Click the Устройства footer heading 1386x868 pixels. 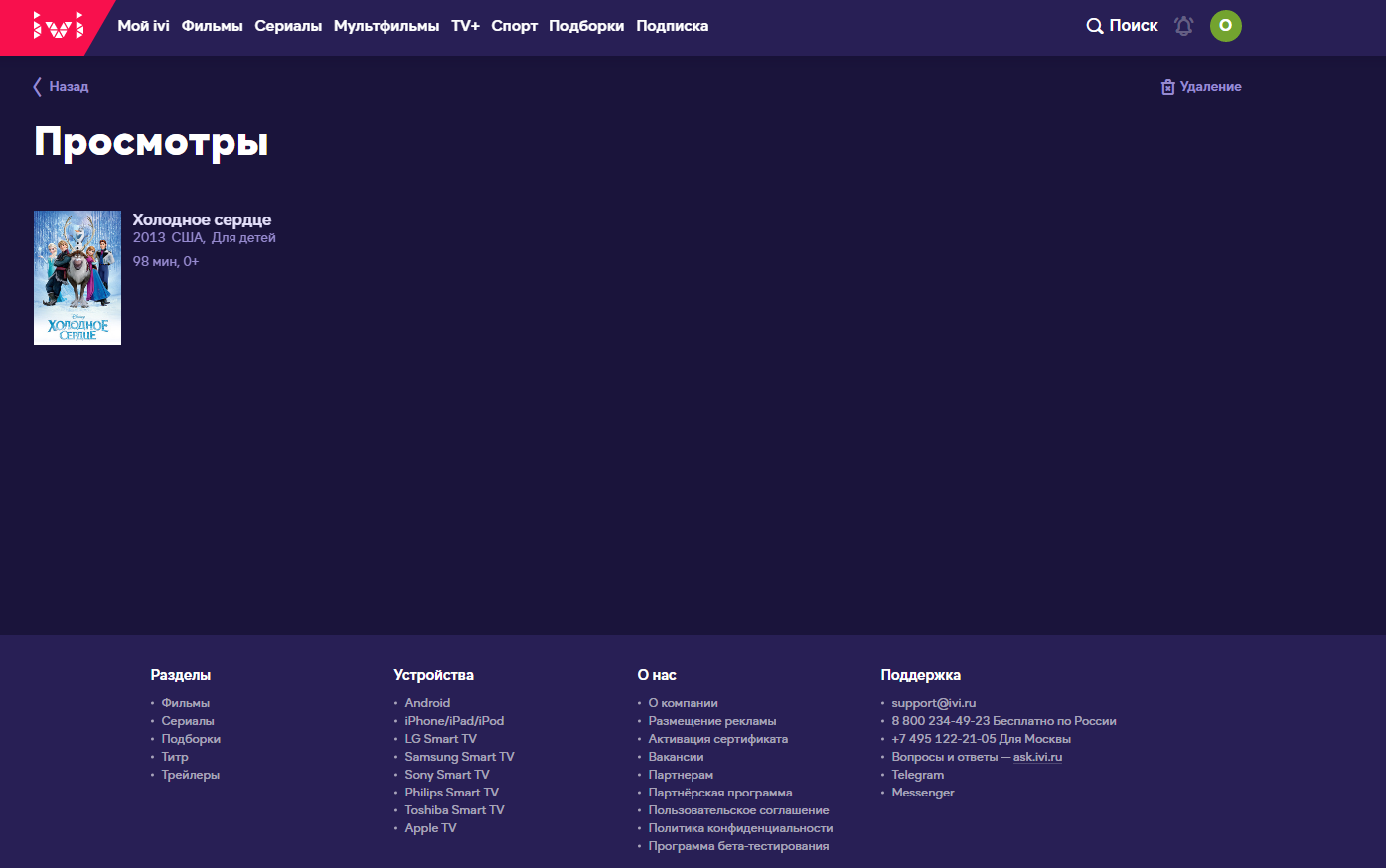coord(434,675)
